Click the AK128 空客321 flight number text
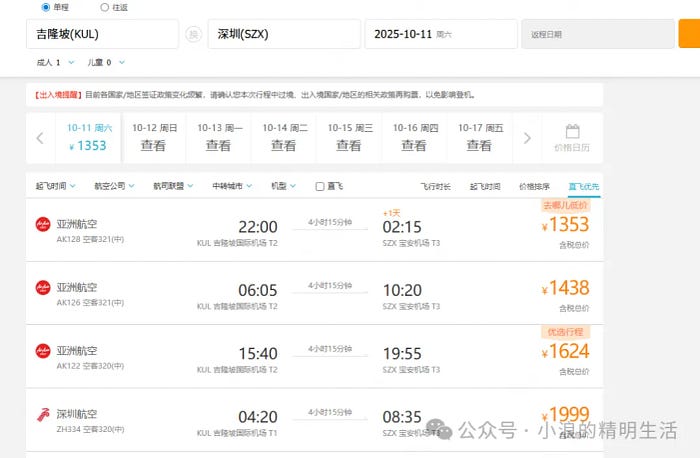 [90, 239]
